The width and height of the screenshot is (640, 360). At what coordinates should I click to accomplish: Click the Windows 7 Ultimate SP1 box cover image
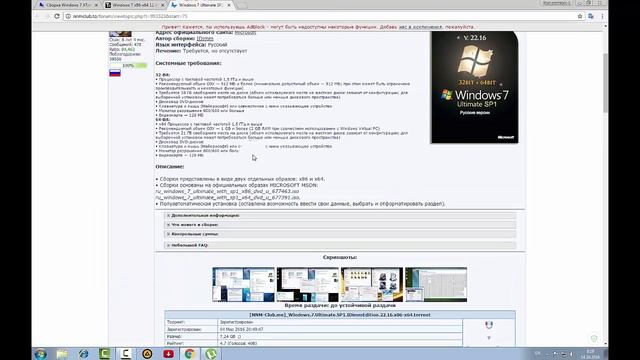tap(474, 87)
